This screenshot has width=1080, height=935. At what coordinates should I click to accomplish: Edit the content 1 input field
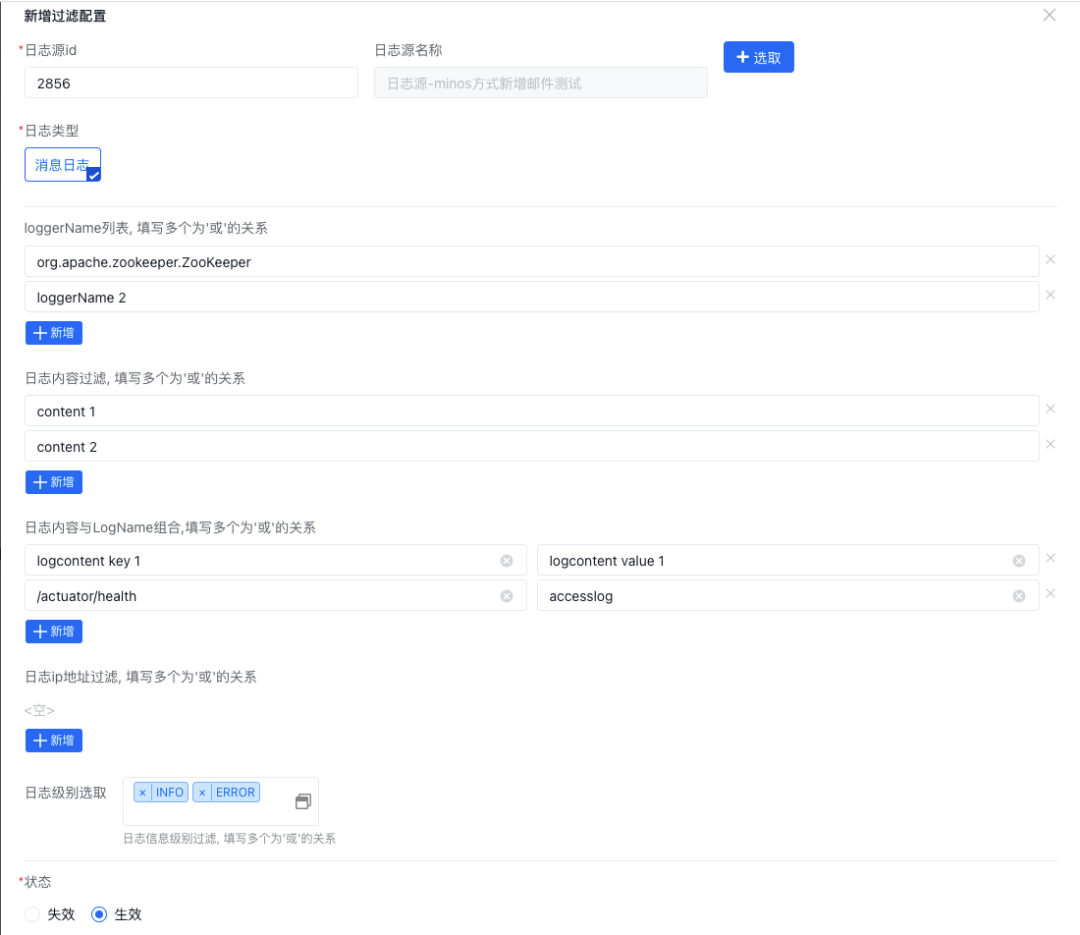pos(532,411)
